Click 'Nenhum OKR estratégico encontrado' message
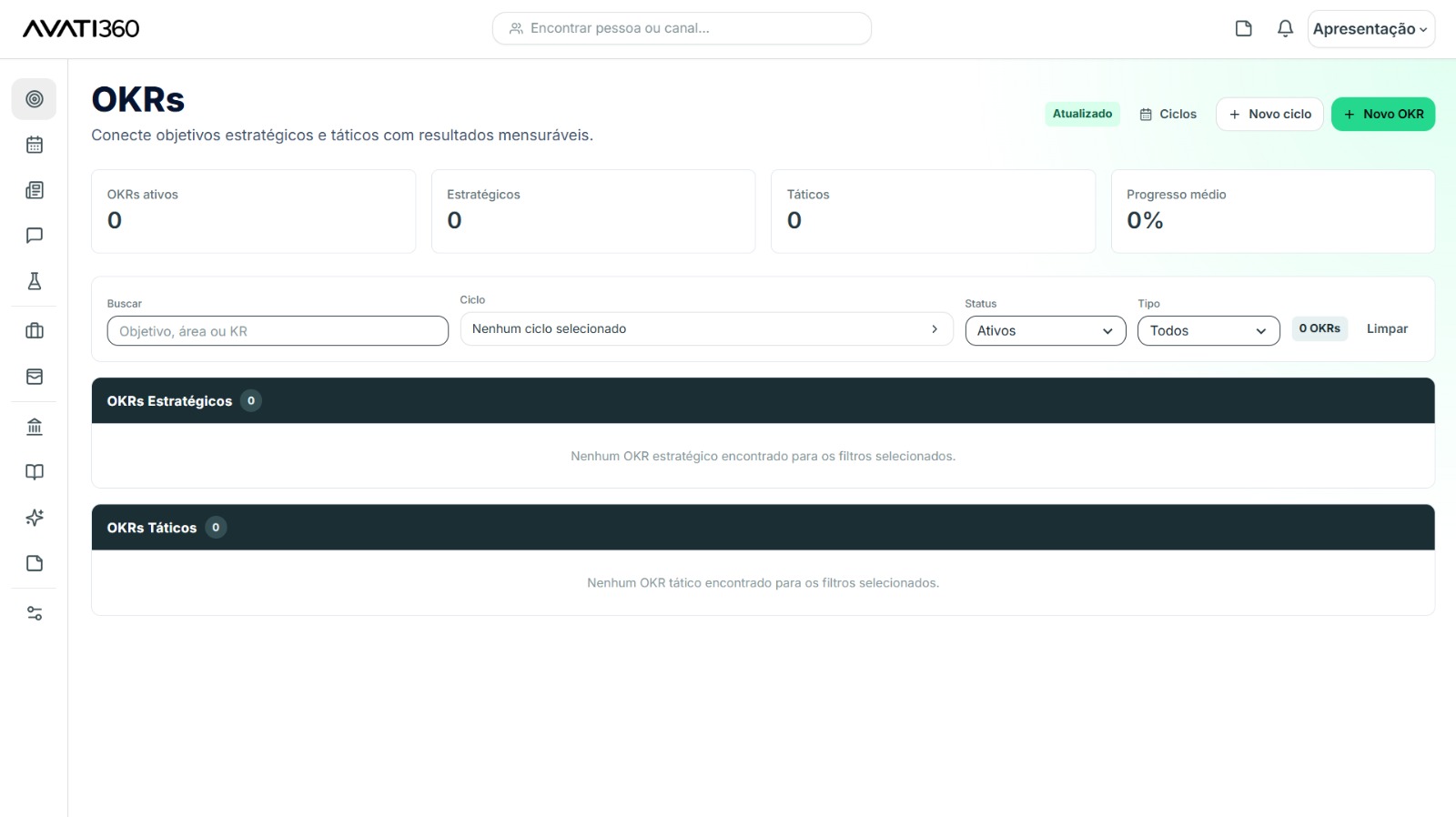 (x=763, y=456)
